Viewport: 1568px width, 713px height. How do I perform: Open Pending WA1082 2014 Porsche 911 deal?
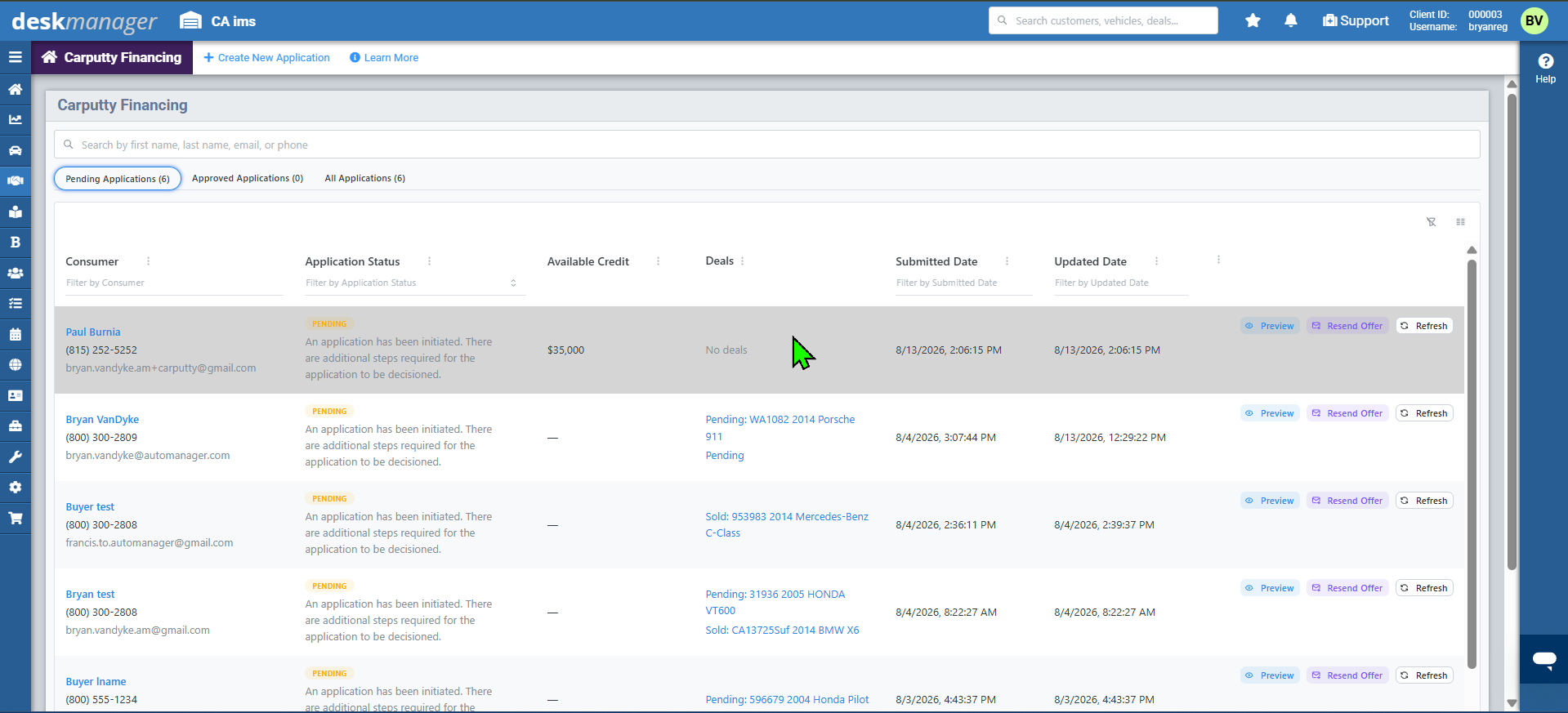pyautogui.click(x=780, y=428)
